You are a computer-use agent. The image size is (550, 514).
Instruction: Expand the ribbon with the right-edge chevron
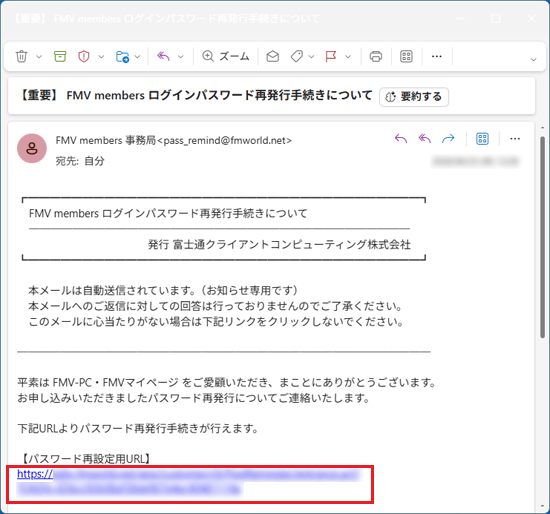[534, 59]
